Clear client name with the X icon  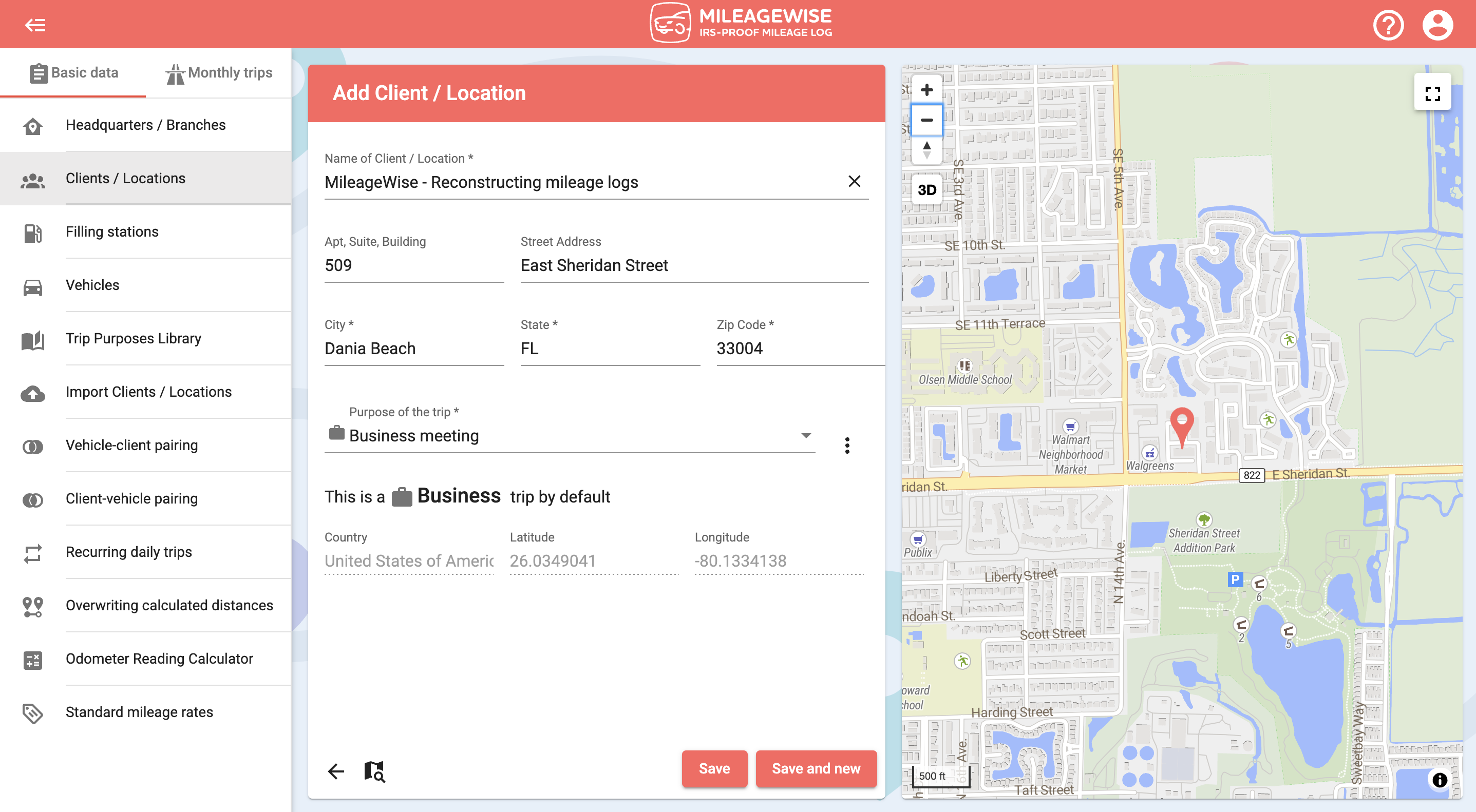[x=854, y=182]
